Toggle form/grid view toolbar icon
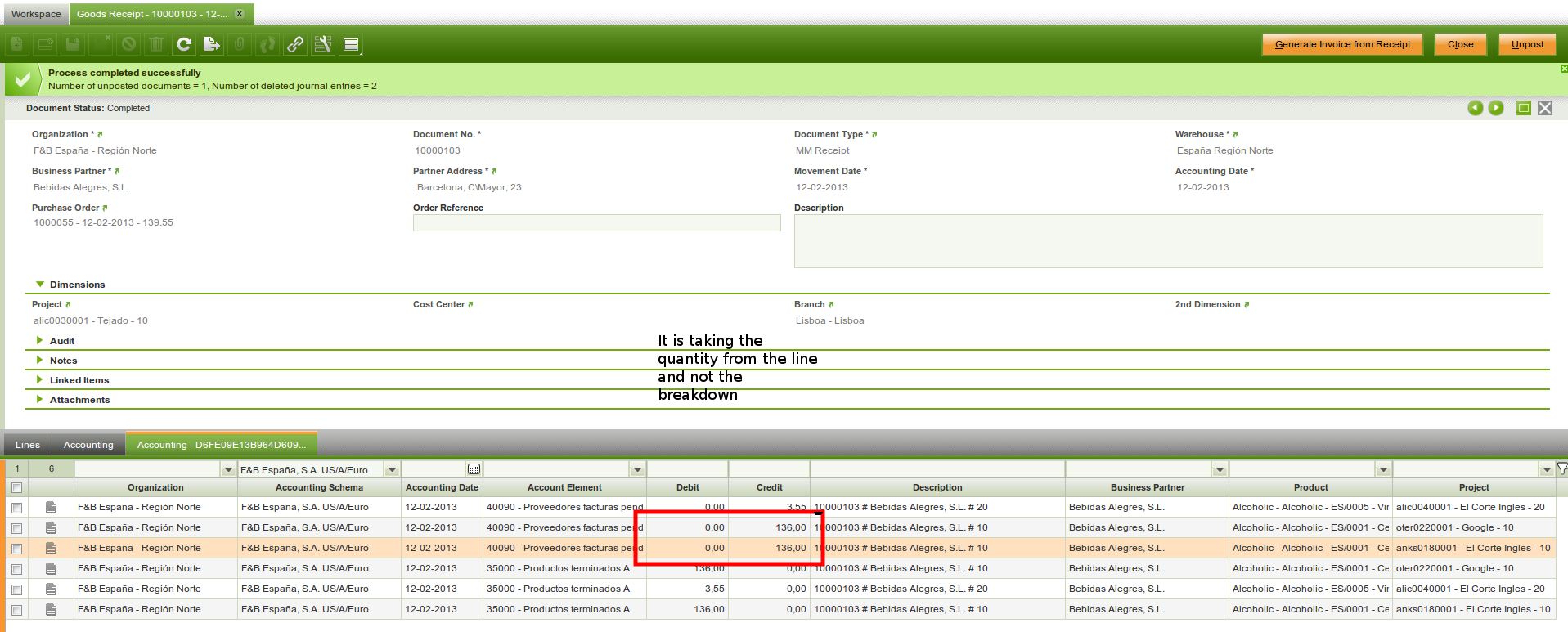The image size is (1568, 632). click(x=351, y=44)
